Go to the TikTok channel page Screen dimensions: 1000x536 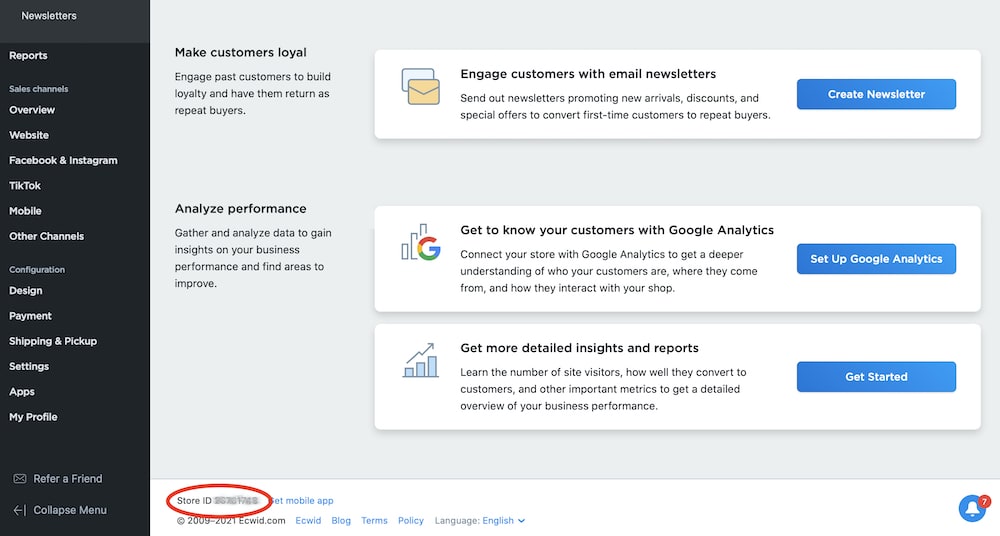pyautogui.click(x=25, y=186)
